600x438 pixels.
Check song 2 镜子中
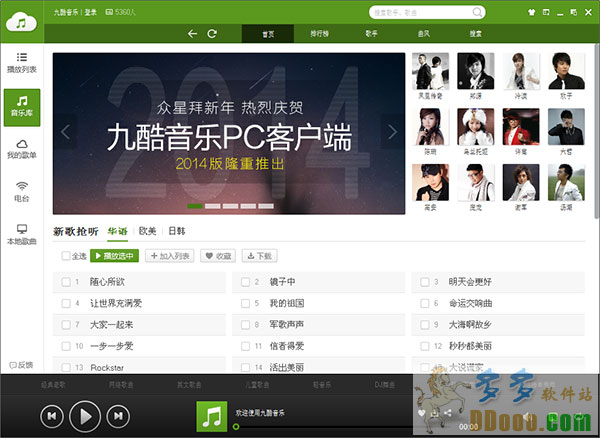(x=245, y=282)
